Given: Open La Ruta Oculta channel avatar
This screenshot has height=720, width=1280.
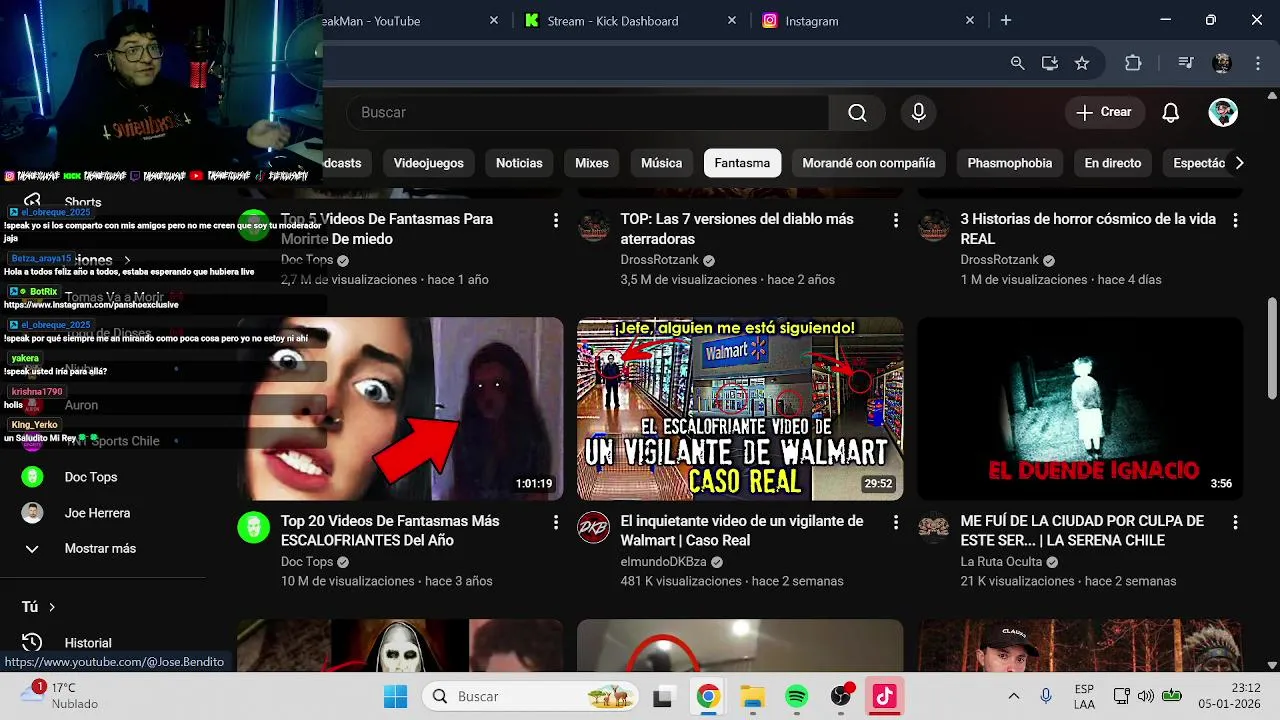Looking at the screenshot, I should tap(934, 527).
